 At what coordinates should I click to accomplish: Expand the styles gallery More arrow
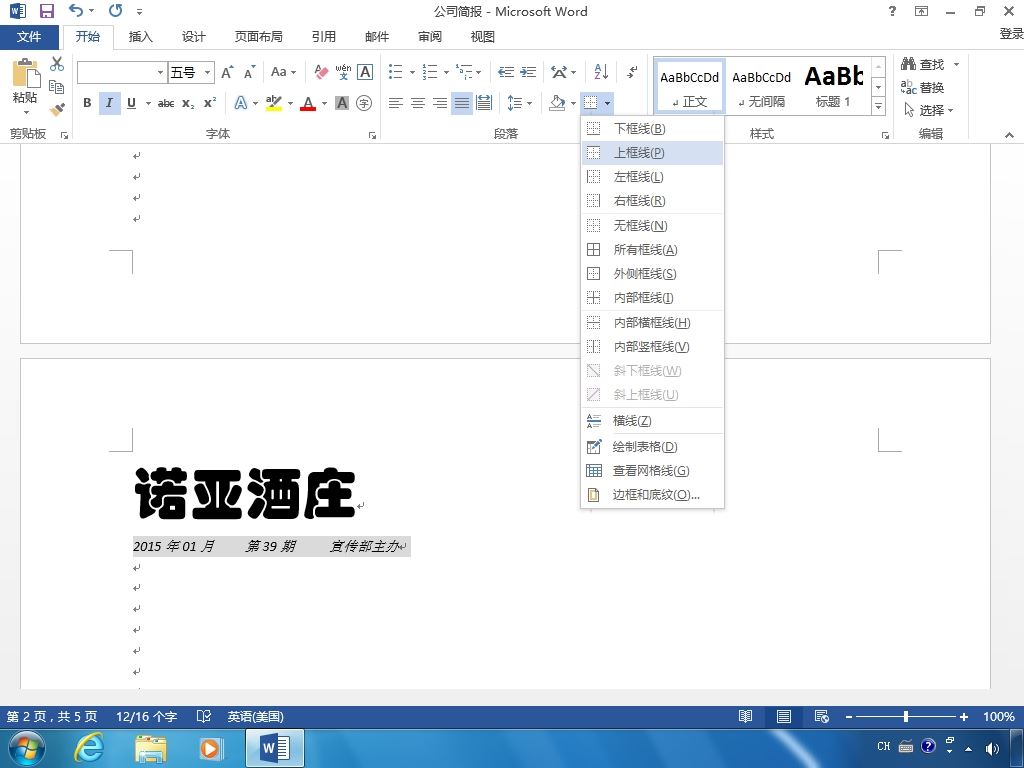click(x=878, y=105)
